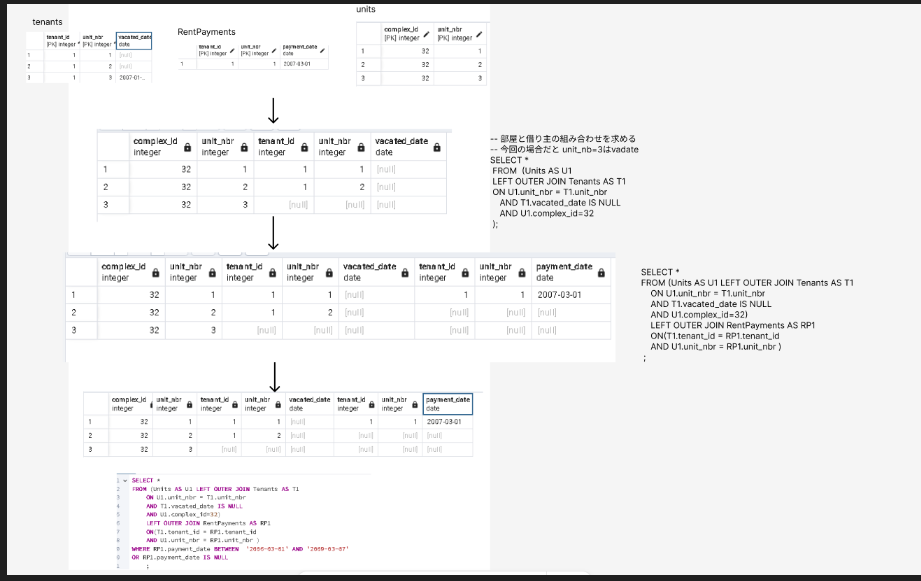The height and width of the screenshot is (581, 921).
Task: Click complex_id lock icon in large eight-column result
Action: [x=156, y=273]
